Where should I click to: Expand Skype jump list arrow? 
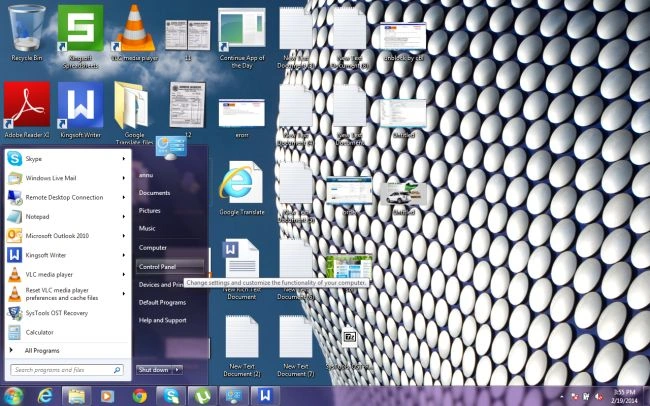coord(124,159)
